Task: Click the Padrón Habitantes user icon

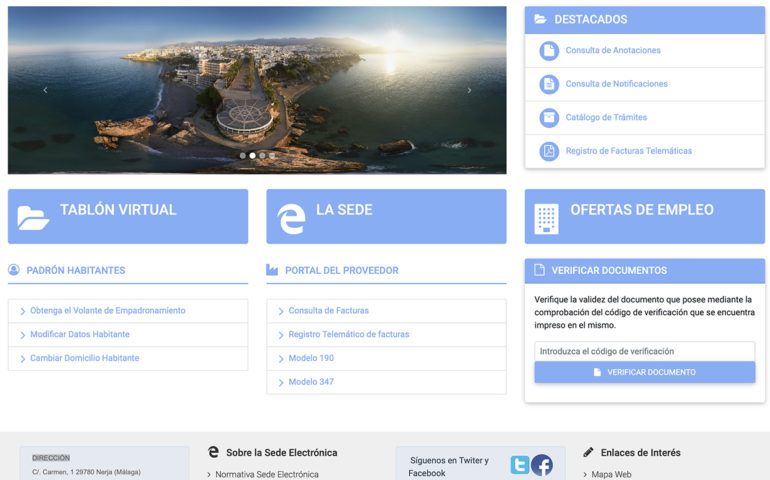Action: click(14, 270)
